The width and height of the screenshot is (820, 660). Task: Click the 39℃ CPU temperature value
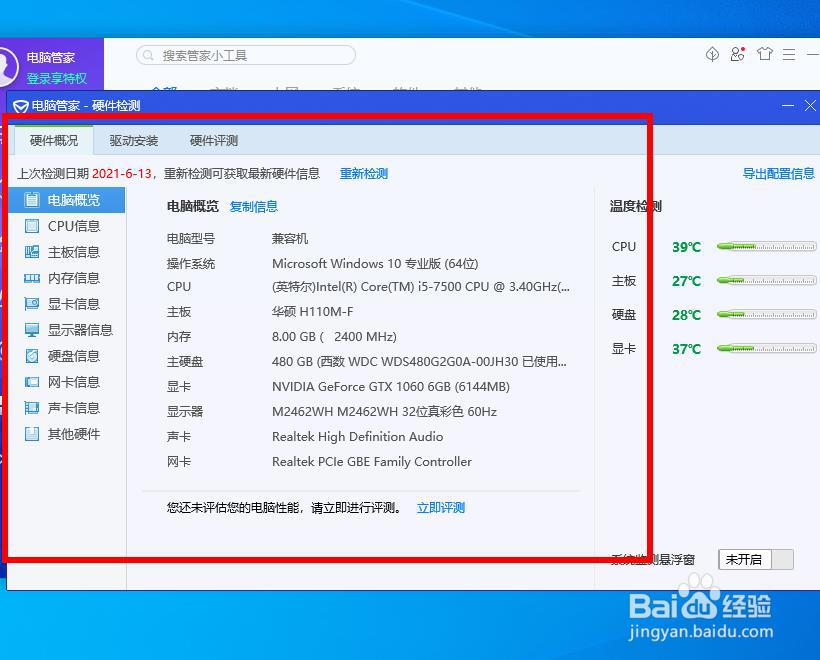coord(687,247)
